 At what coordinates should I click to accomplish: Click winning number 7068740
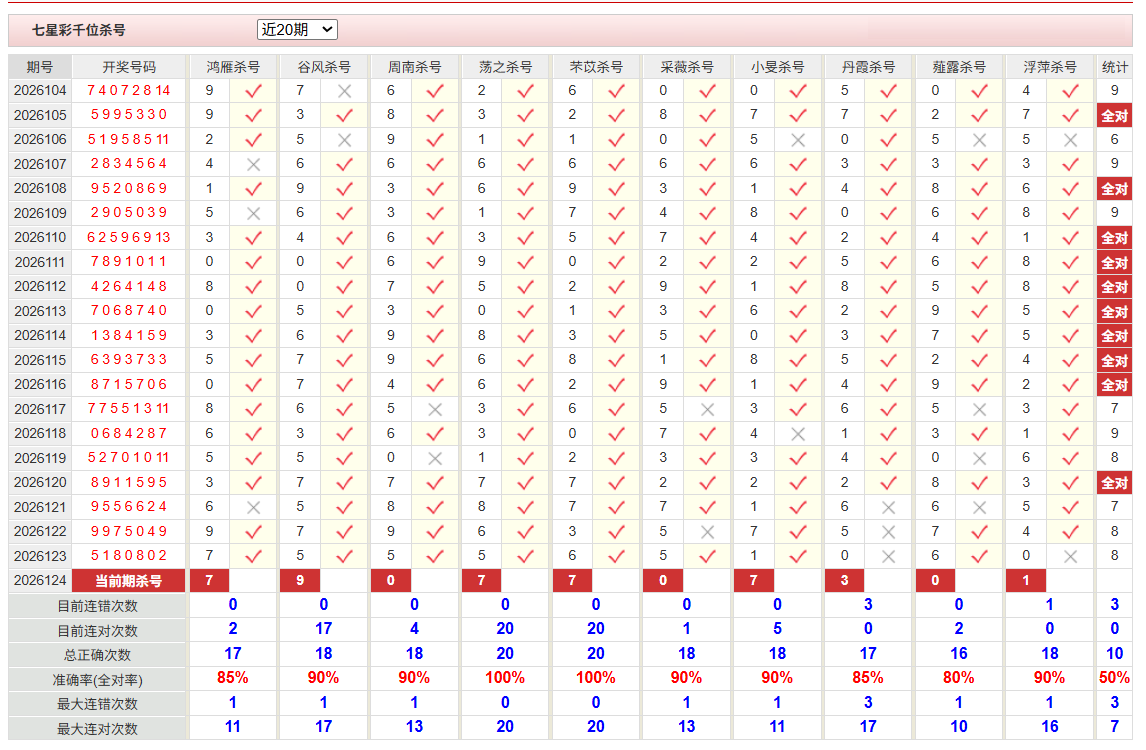tap(129, 311)
